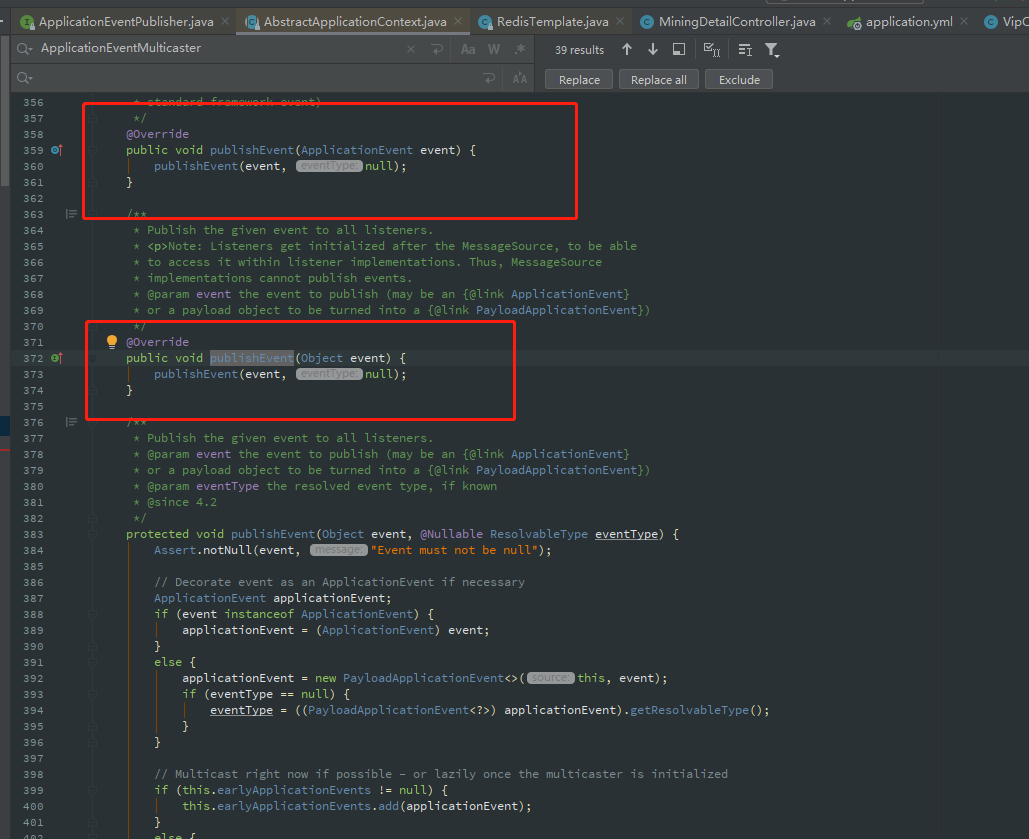The image size is (1029, 839).
Task: Toggle Preserve Case option in replace field
Action: (x=520, y=79)
